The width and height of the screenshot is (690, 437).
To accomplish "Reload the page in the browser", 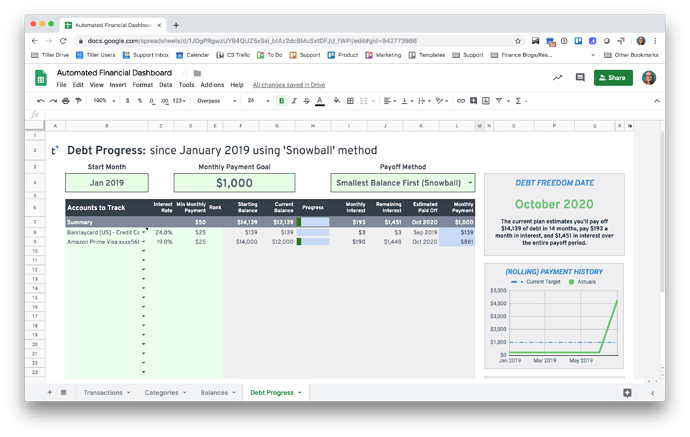I will [63, 41].
